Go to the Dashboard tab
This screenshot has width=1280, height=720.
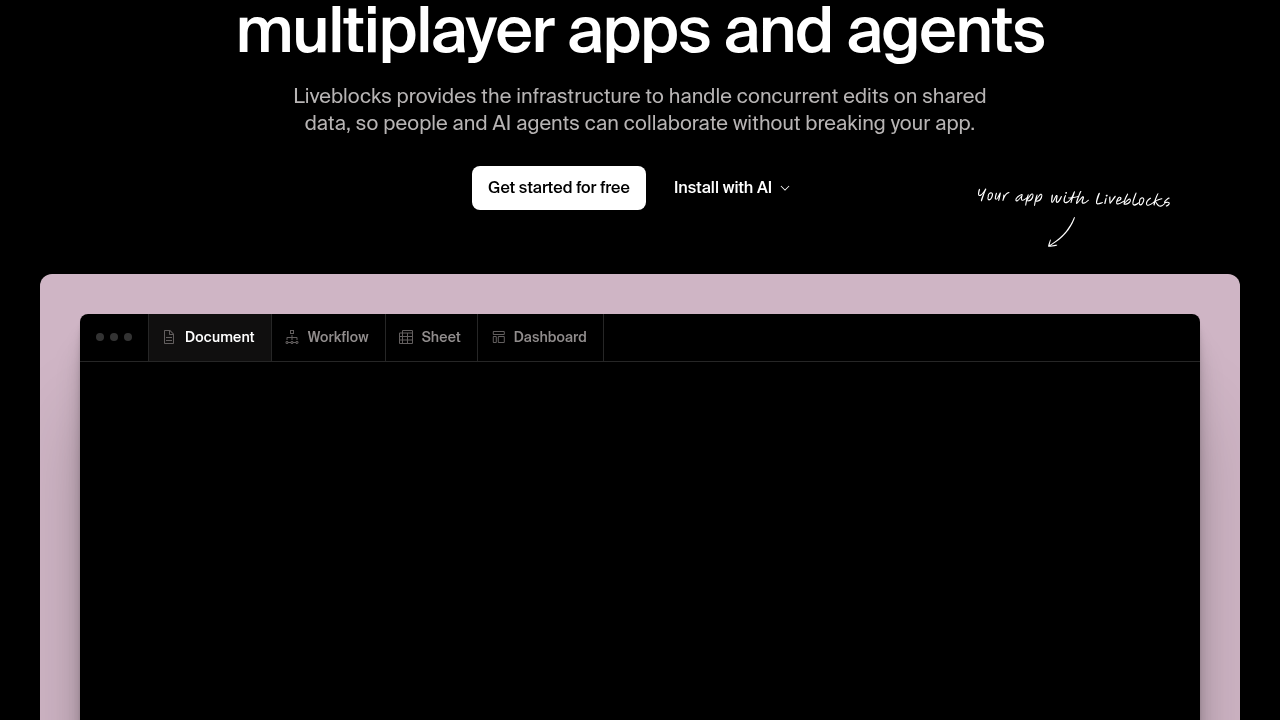540,337
